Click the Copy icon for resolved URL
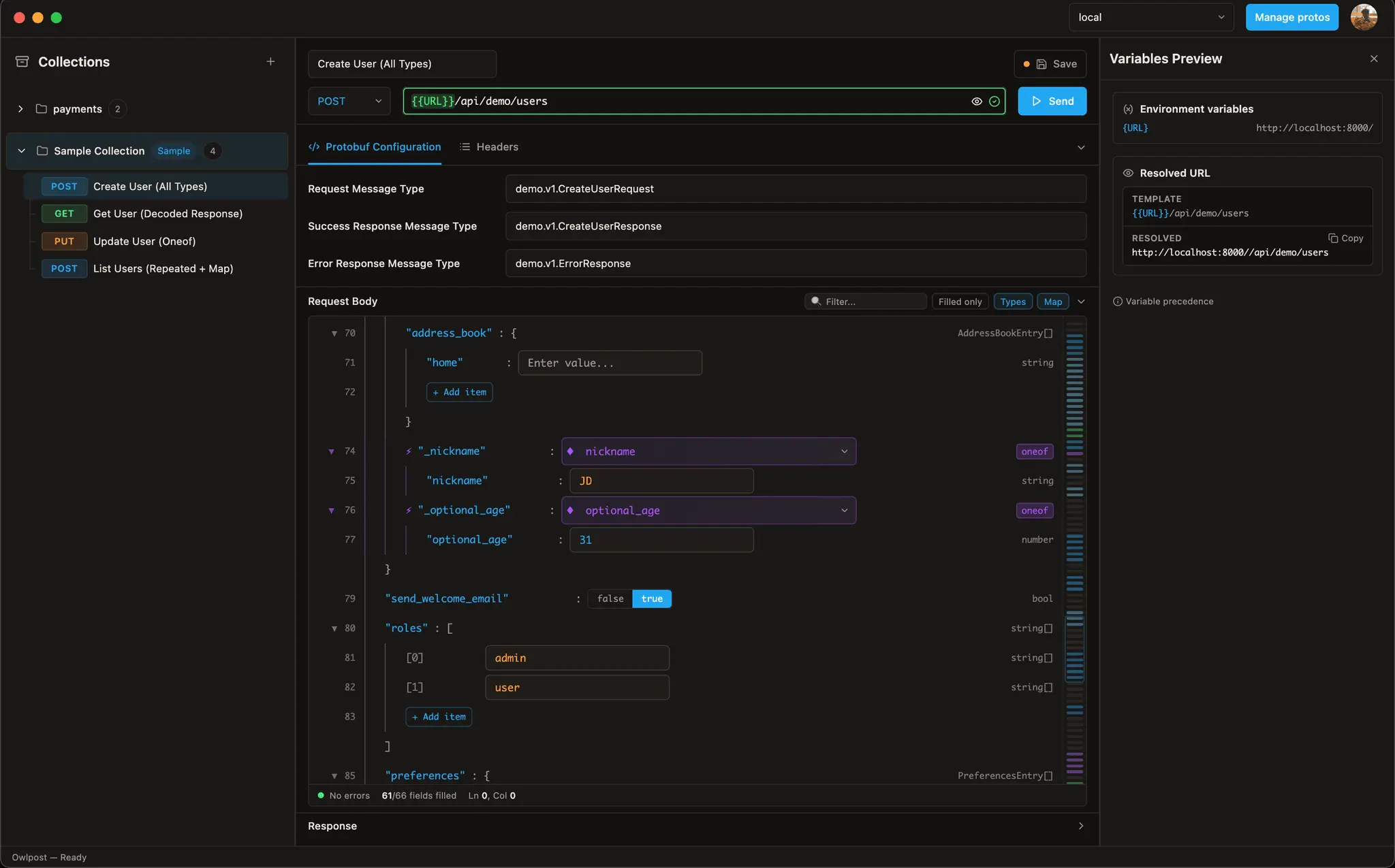This screenshot has height=868, width=1395. click(x=1332, y=238)
